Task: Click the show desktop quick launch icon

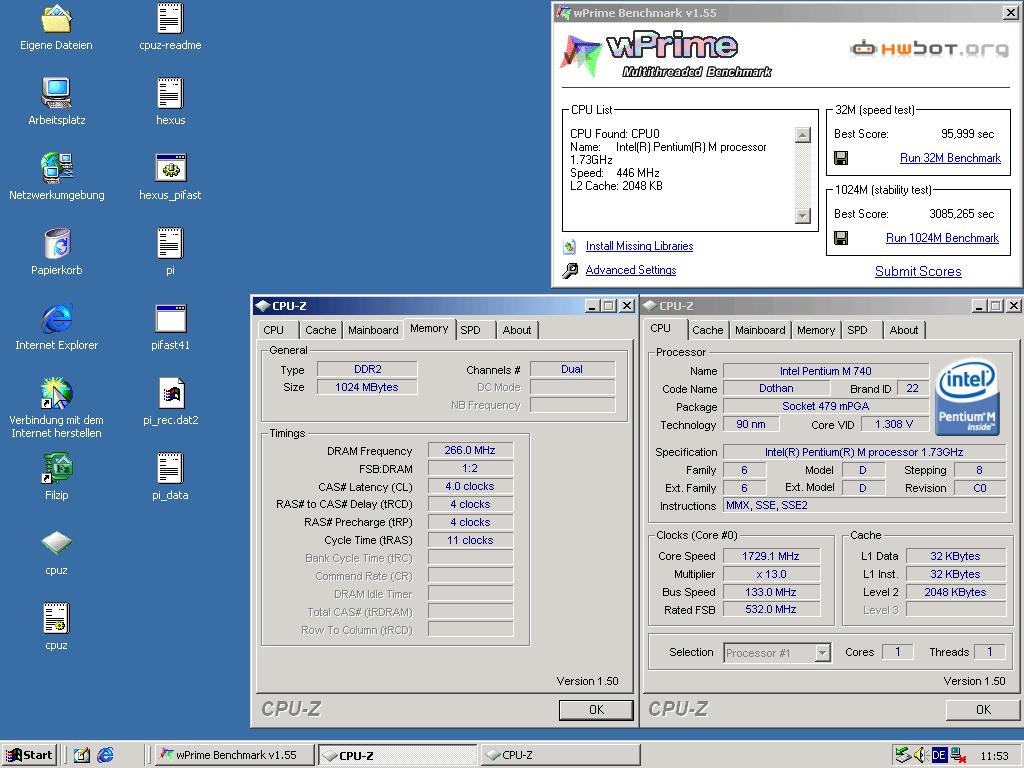Action: pyautogui.click(x=82, y=755)
